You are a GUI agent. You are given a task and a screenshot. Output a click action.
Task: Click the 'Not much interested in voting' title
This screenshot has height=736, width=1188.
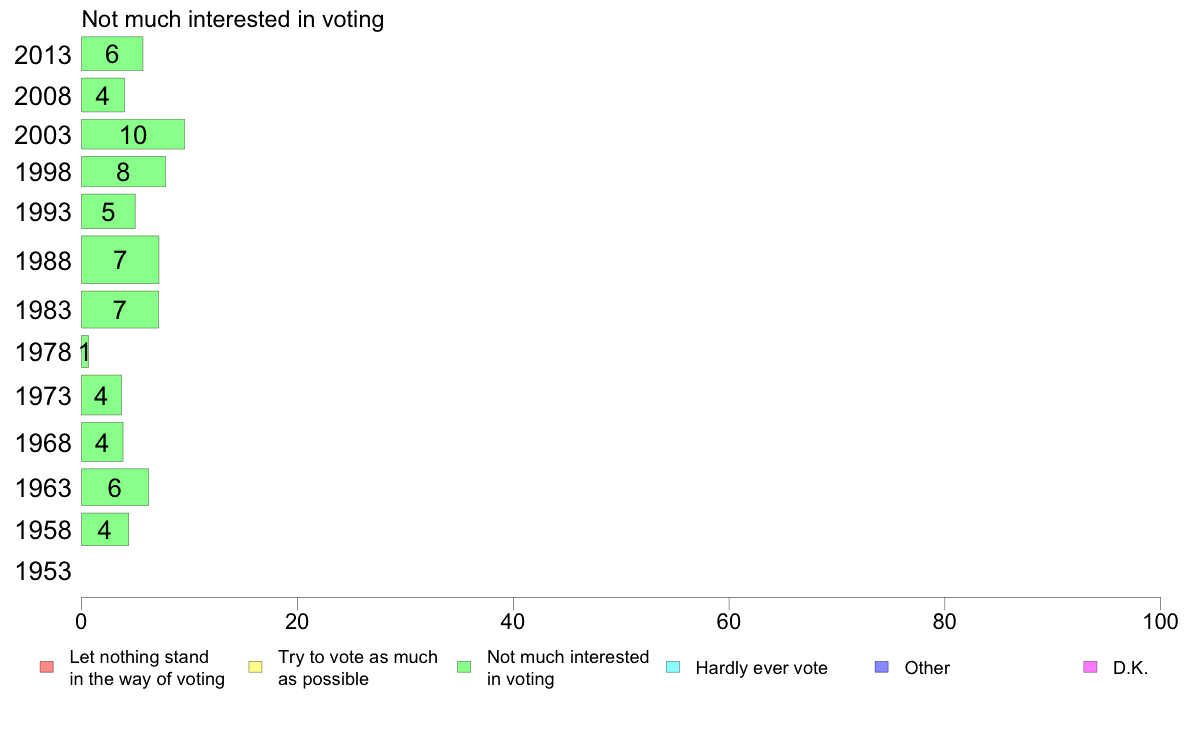point(233,19)
